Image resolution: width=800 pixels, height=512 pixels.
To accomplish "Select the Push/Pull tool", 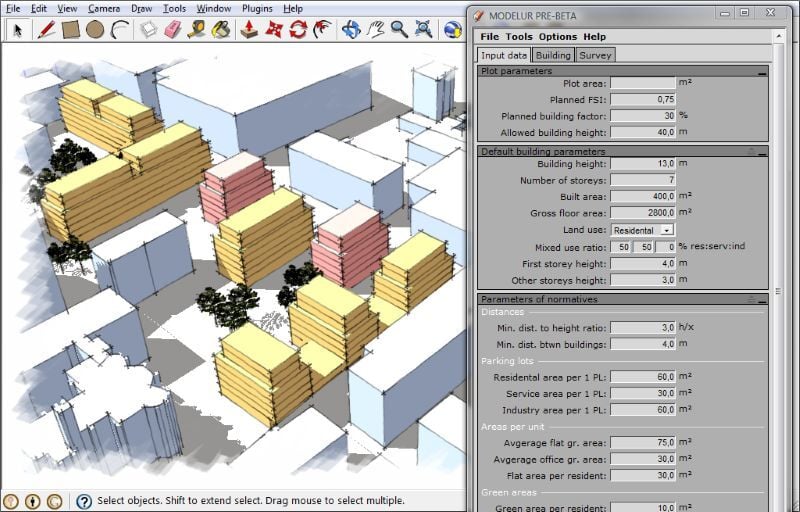I will [x=249, y=29].
